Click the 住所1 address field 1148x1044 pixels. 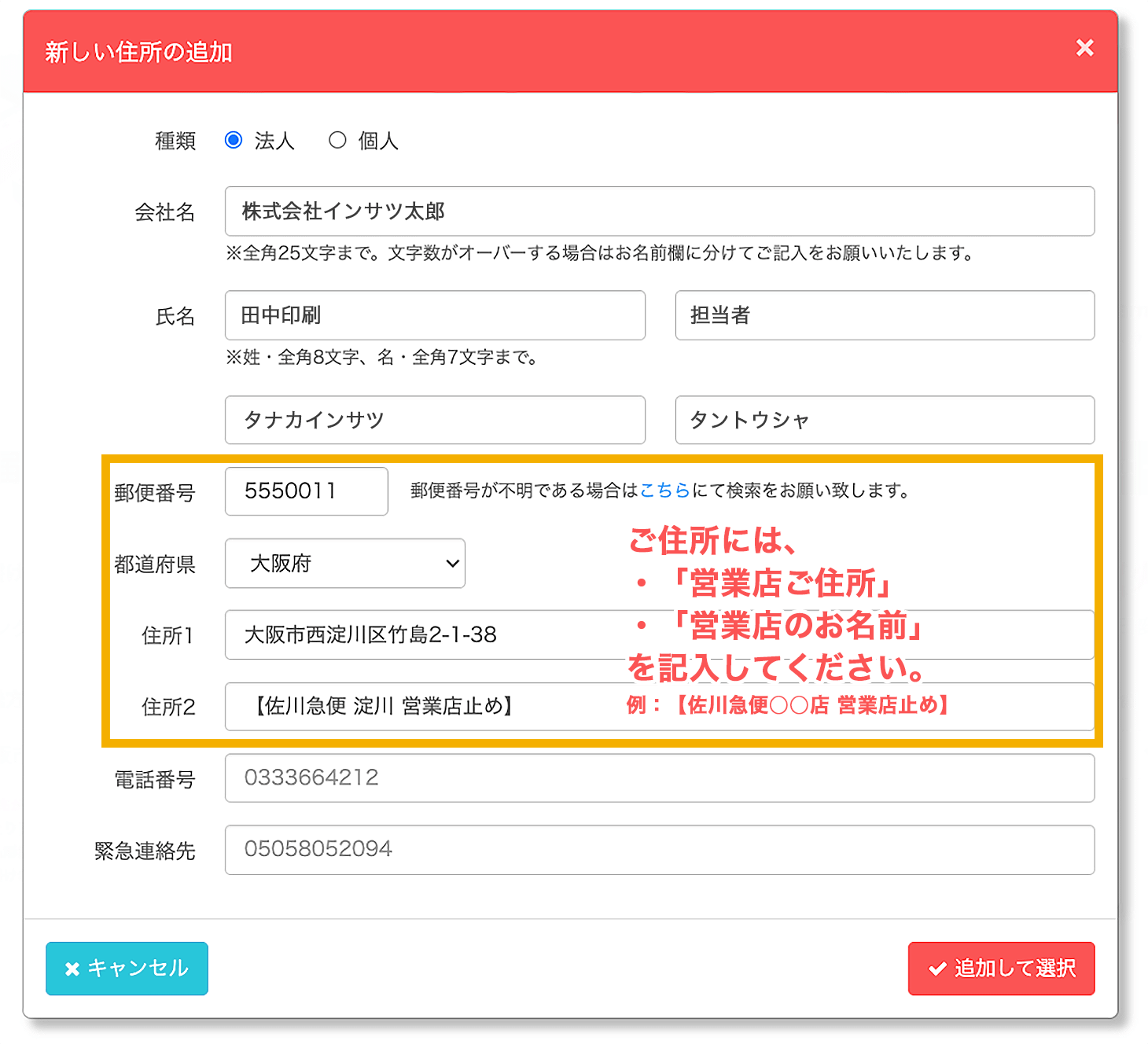pyautogui.click(x=425, y=634)
